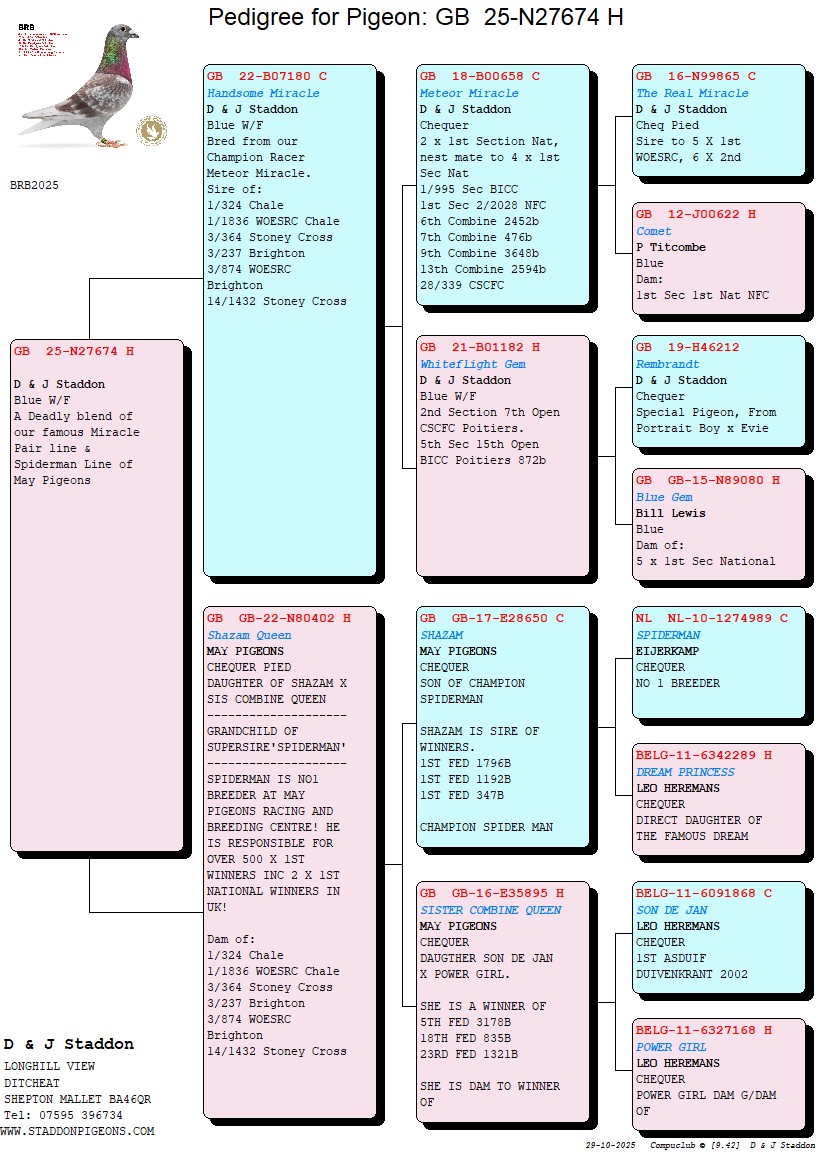
Task: Click the bold 'D & J Staddon' loft heading
Action: [69, 1044]
